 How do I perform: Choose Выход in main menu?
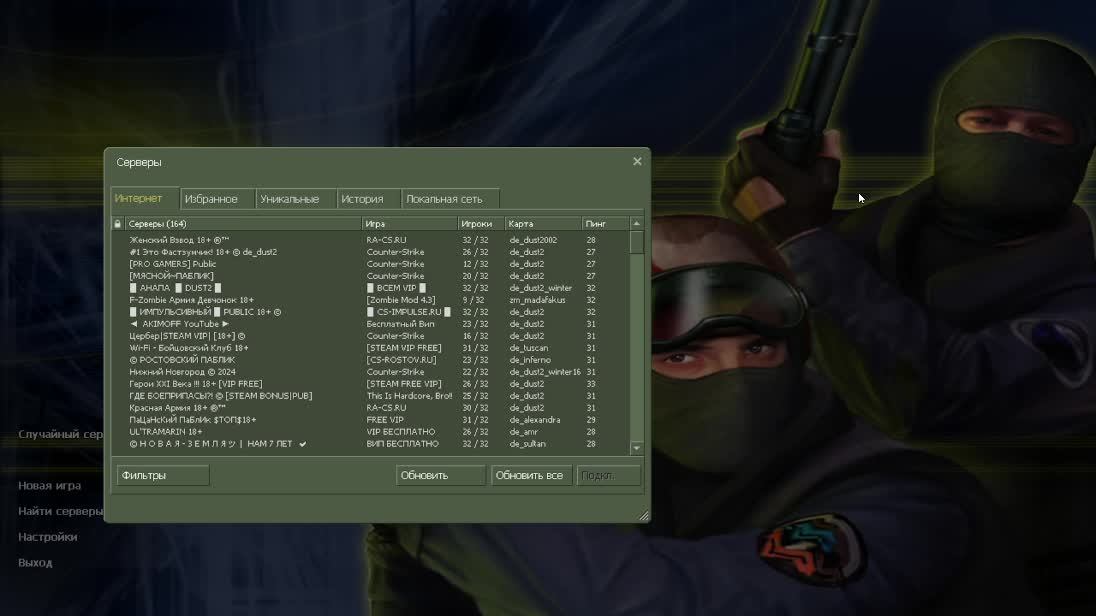[x=35, y=563]
